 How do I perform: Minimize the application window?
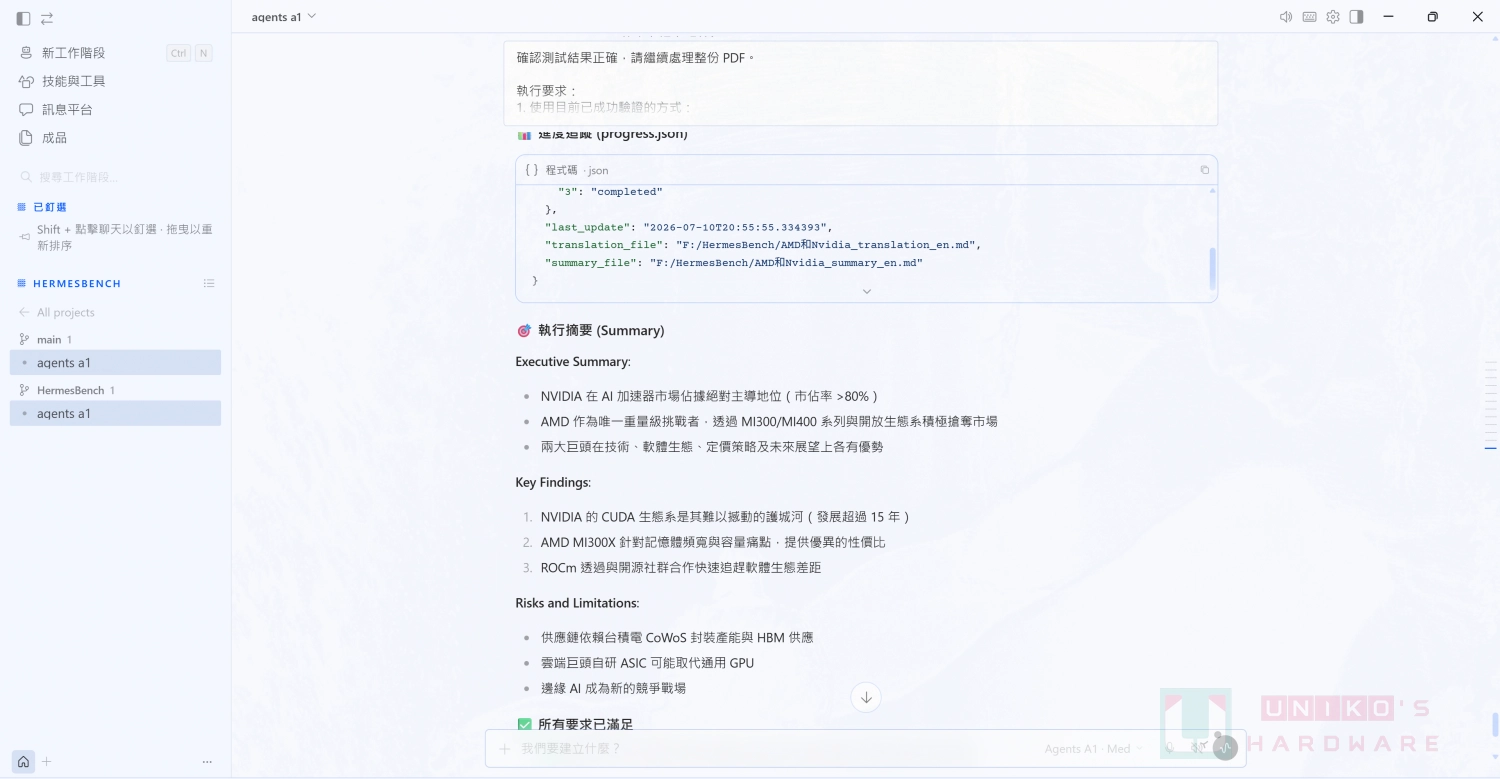pos(1388,17)
